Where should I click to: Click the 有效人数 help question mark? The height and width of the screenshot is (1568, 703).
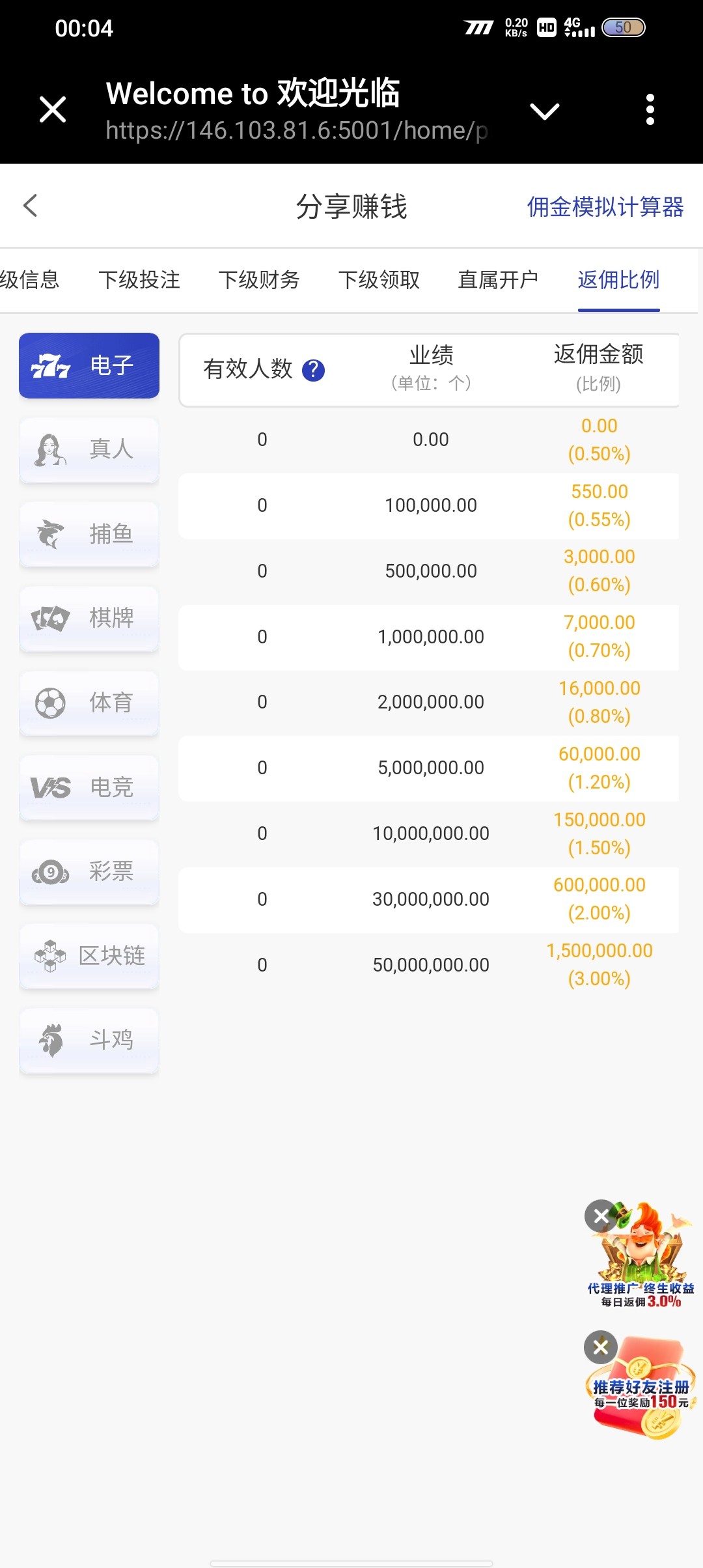313,370
